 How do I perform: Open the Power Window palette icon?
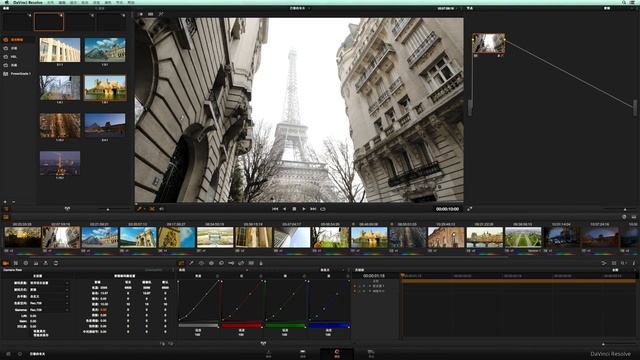tap(201, 263)
